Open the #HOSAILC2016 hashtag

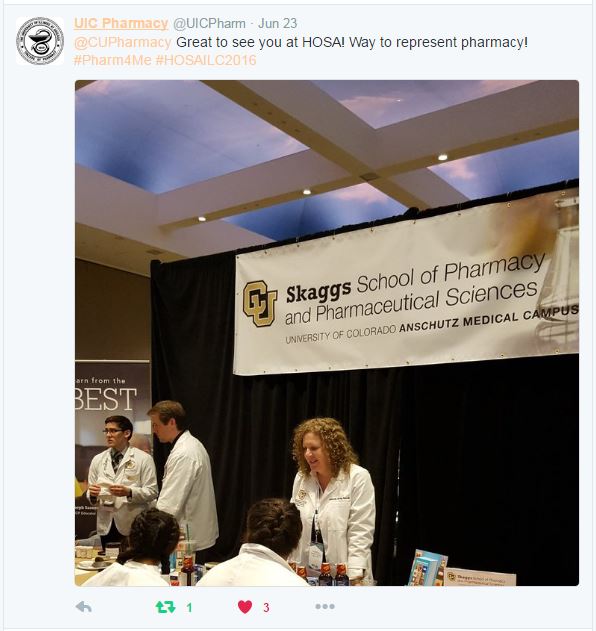point(206,60)
